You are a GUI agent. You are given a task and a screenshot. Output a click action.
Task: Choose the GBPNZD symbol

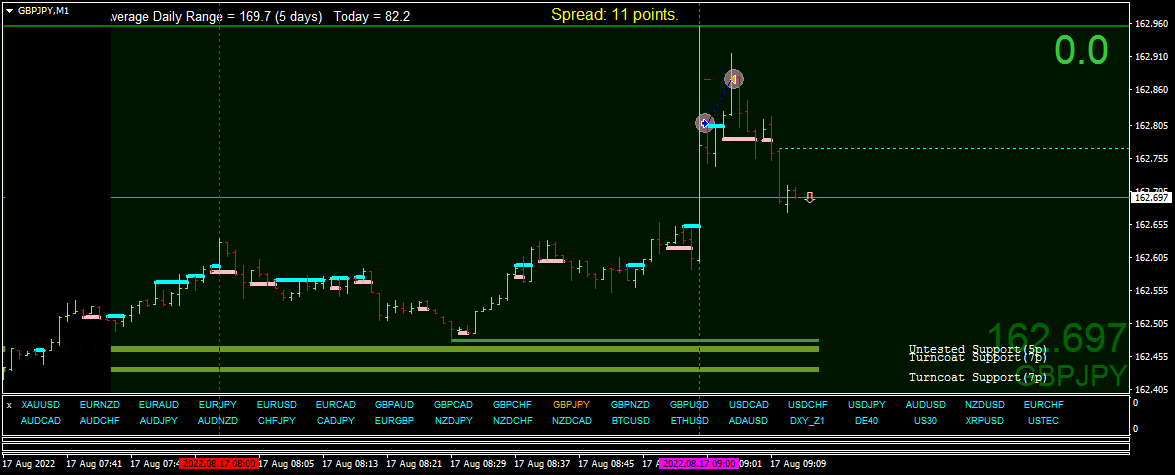(x=631, y=405)
